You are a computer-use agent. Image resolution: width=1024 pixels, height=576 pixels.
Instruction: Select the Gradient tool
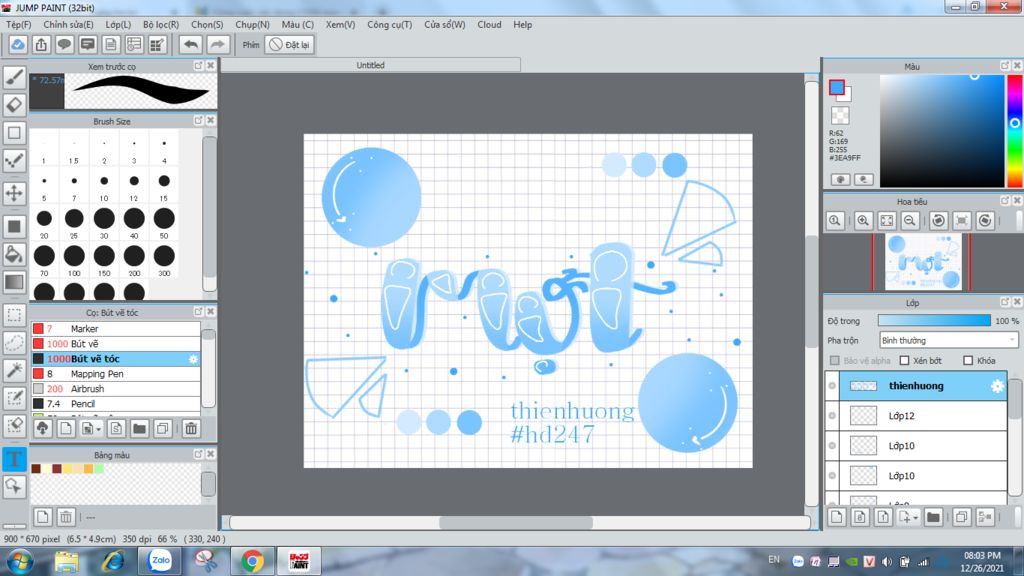pos(14,282)
